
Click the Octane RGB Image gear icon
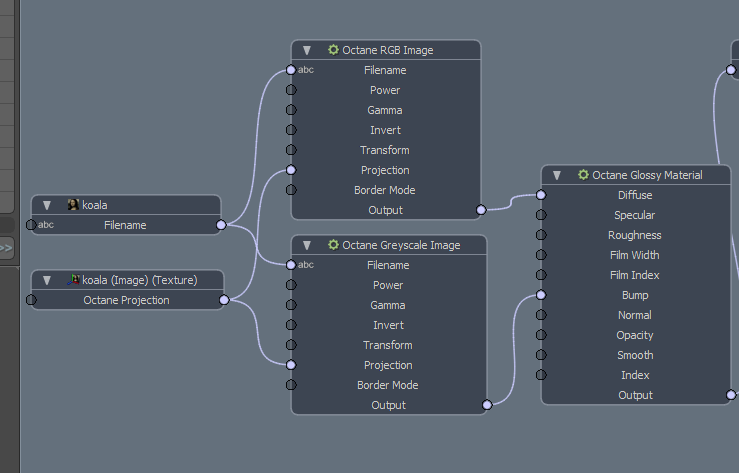(x=333, y=49)
